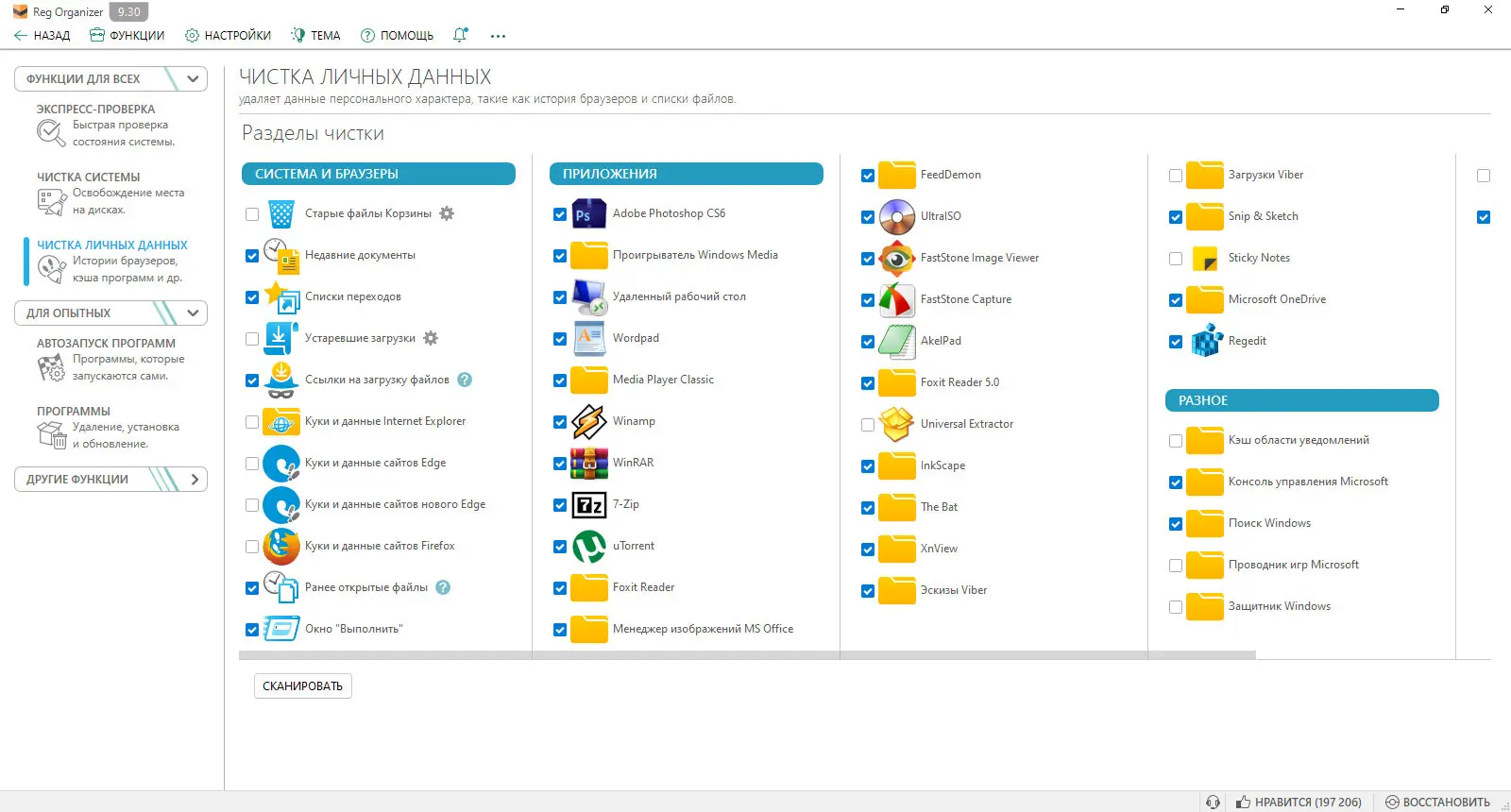Click the AkelPad notepad icon
This screenshot has width=1511, height=812.
coord(897,342)
